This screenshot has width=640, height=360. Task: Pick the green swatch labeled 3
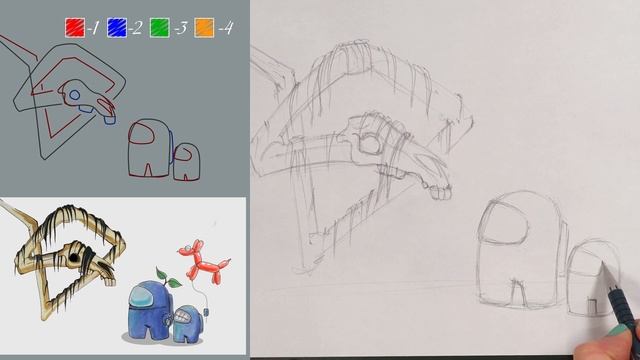(x=160, y=28)
